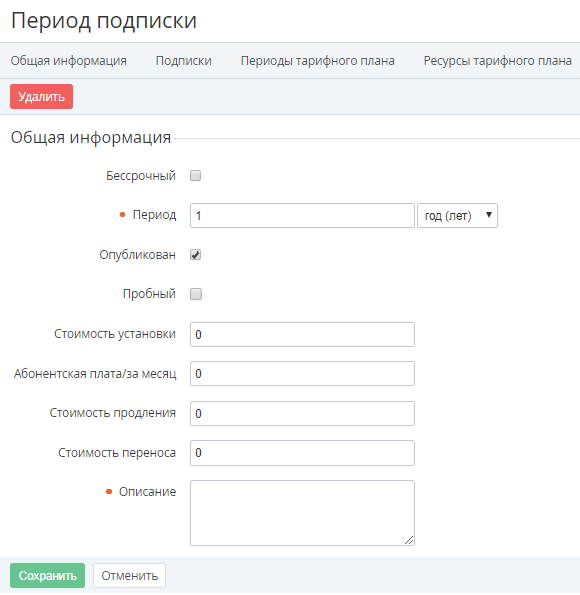This screenshot has width=580, height=595.
Task: Click the Описание textarea resize grip
Action: (x=409, y=540)
